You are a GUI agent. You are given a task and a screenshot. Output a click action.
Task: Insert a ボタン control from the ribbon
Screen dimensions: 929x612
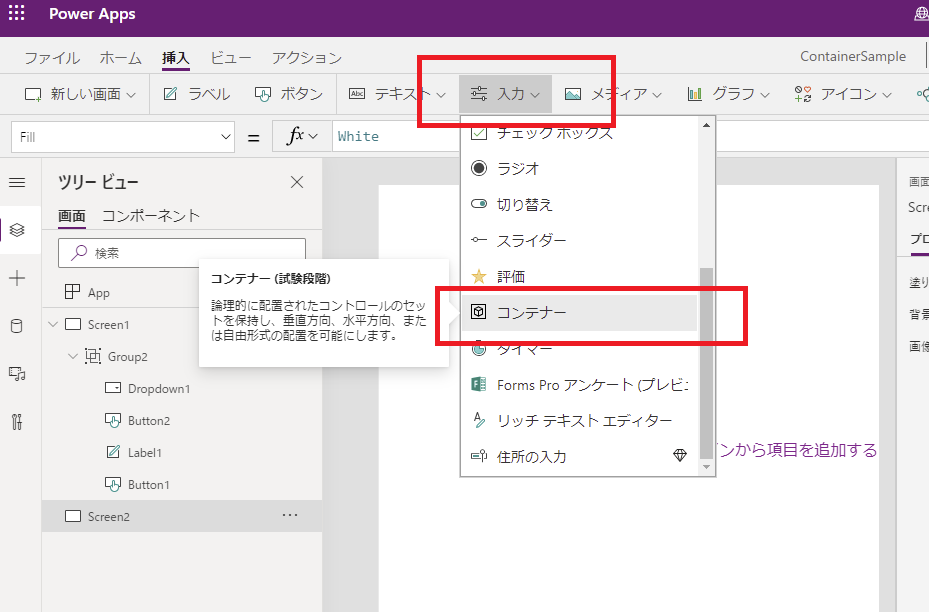pyautogui.click(x=289, y=94)
